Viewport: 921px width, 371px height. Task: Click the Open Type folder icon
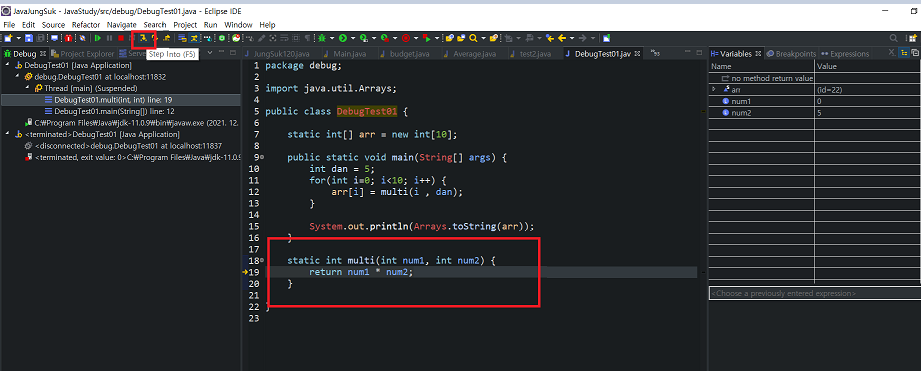point(450,38)
